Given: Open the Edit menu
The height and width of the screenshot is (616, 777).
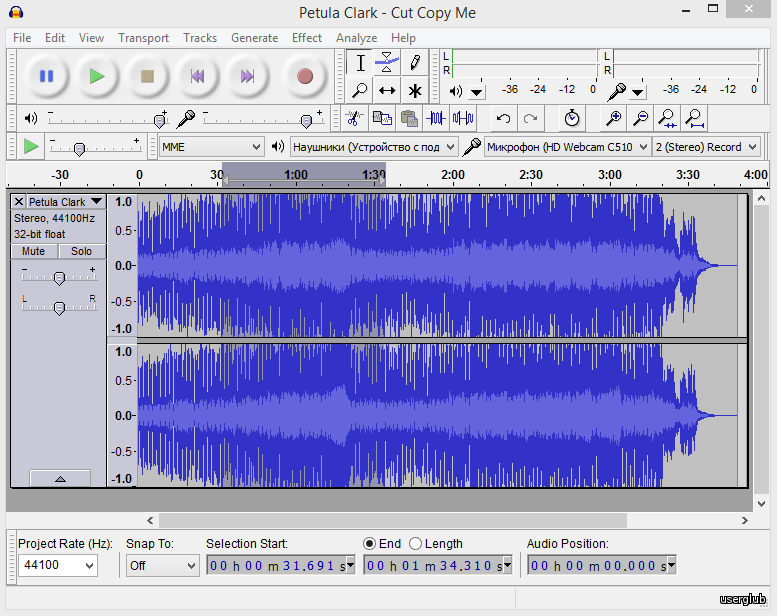Looking at the screenshot, I should coord(55,38).
